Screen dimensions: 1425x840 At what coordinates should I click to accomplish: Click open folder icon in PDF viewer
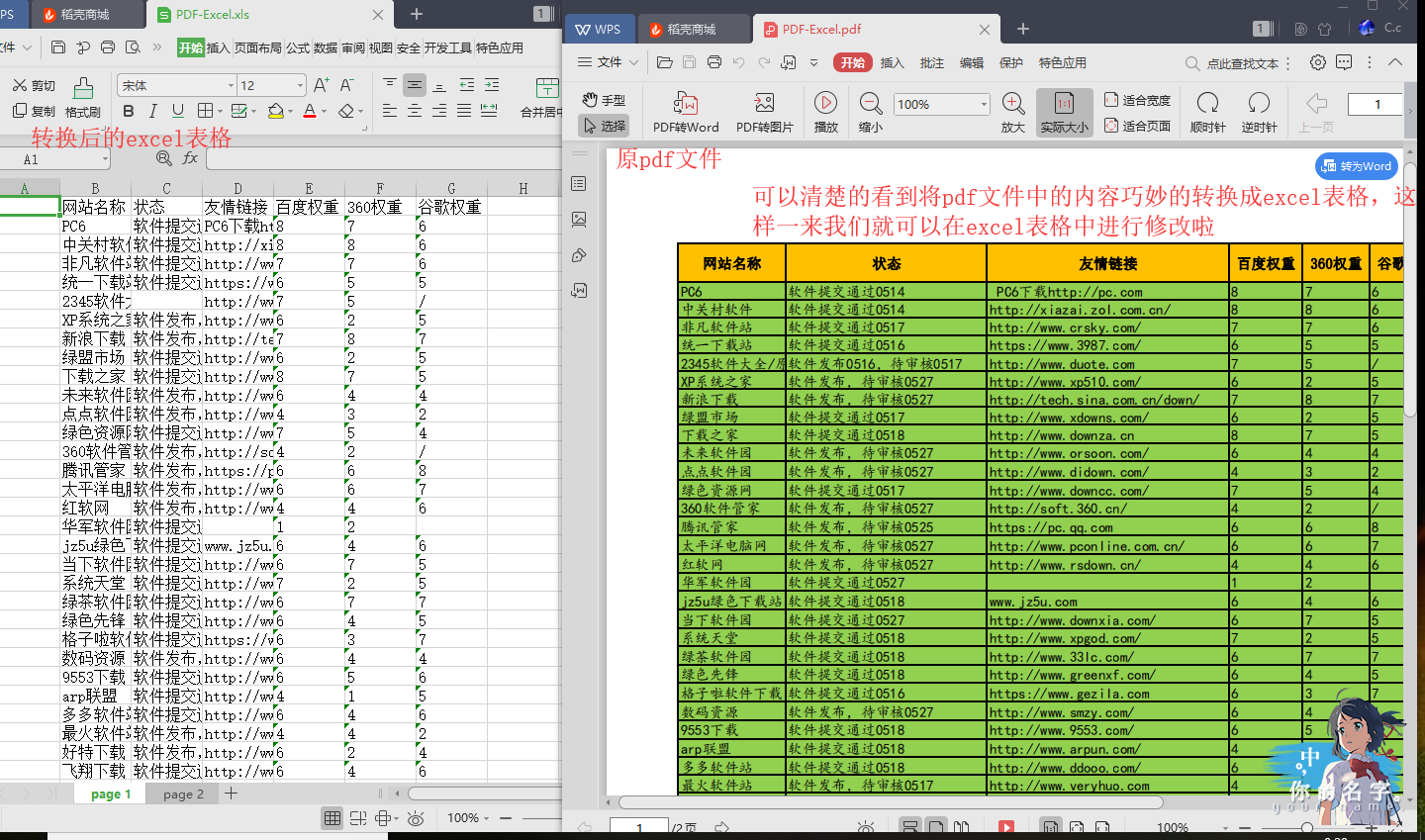664,62
